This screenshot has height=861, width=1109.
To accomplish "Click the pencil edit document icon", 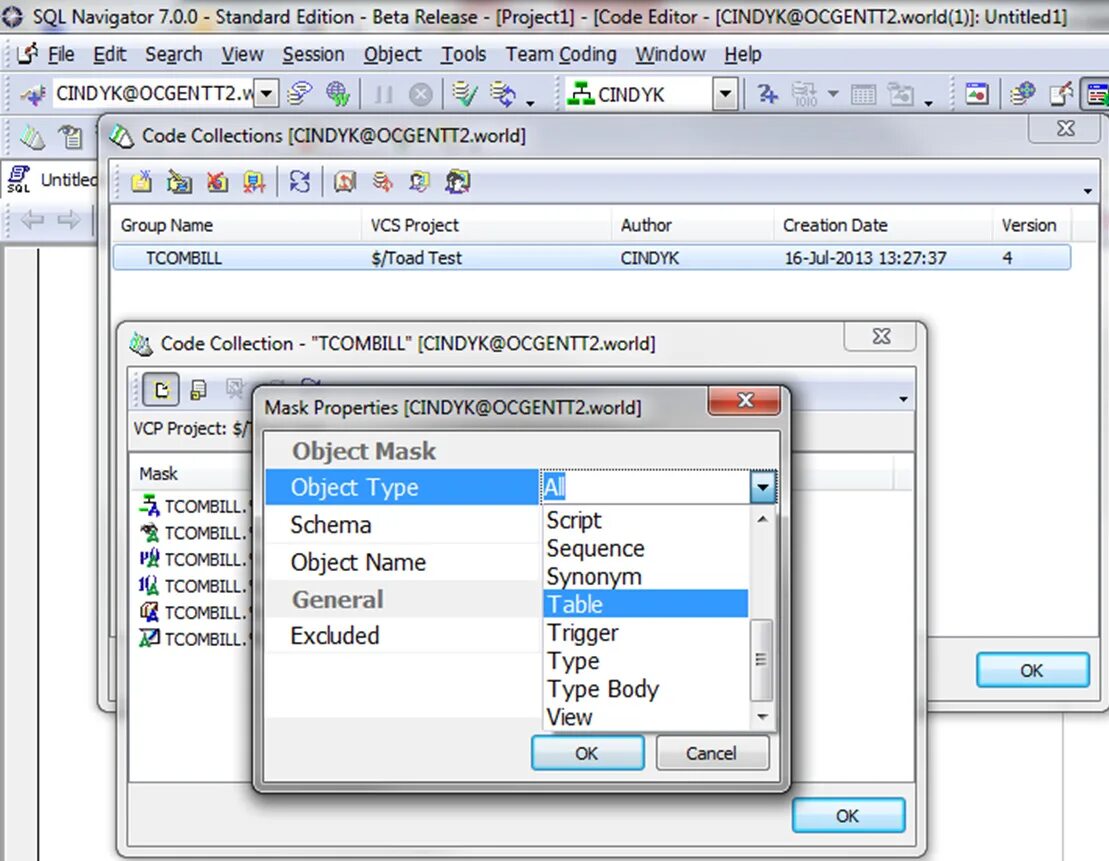I will click(1060, 94).
